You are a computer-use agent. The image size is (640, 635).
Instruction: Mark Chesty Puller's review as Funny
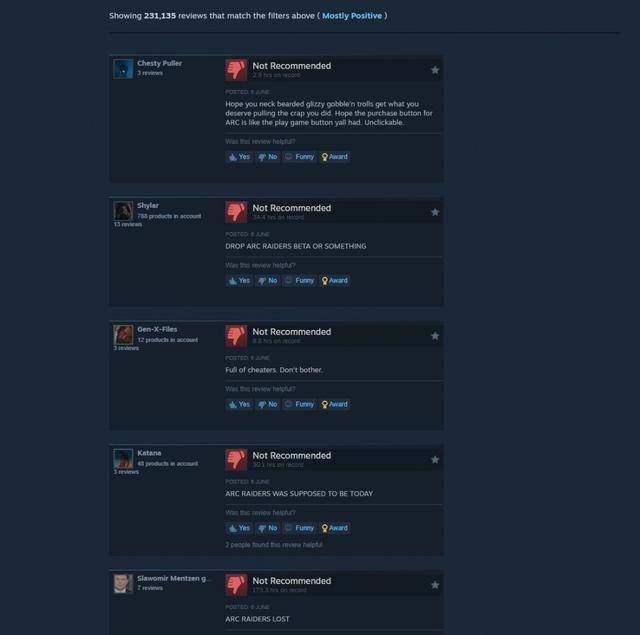click(300, 157)
